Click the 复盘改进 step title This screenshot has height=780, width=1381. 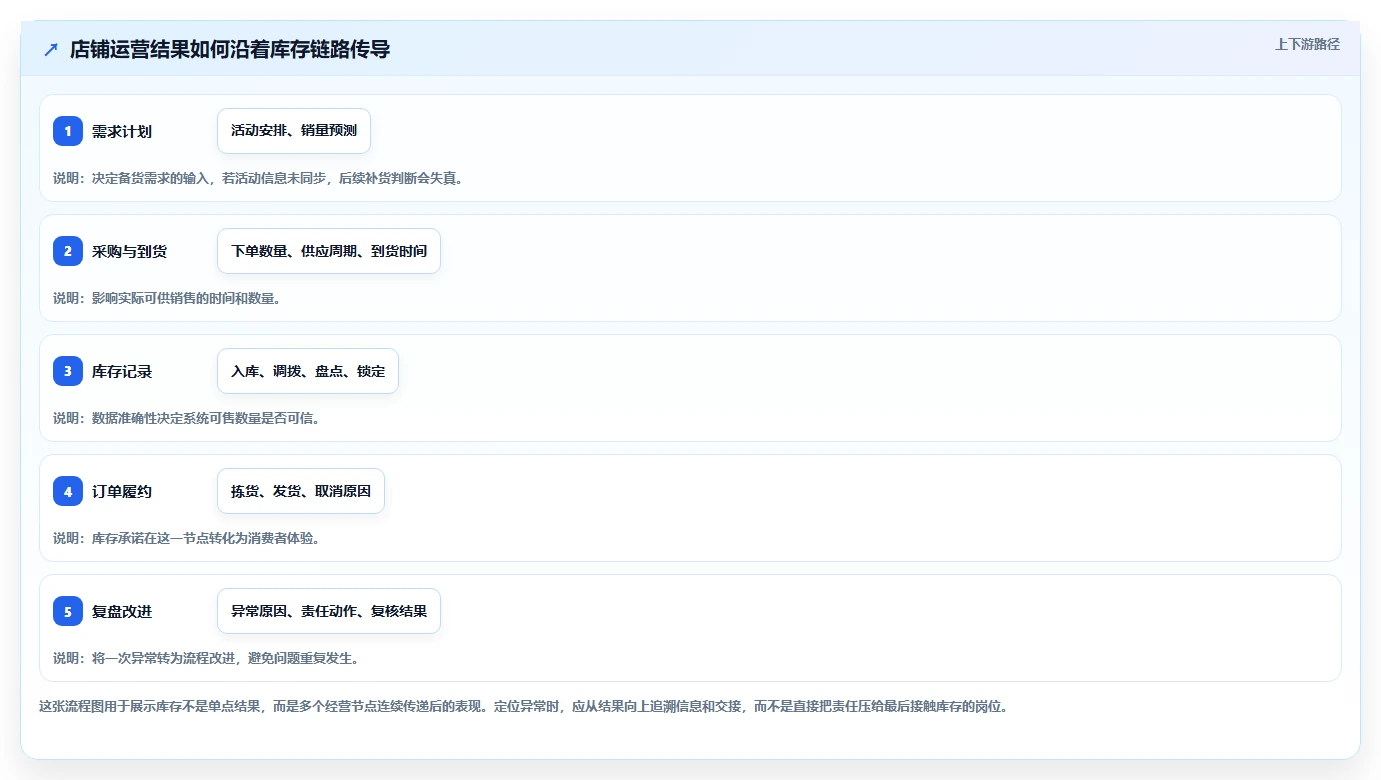[x=122, y=611]
